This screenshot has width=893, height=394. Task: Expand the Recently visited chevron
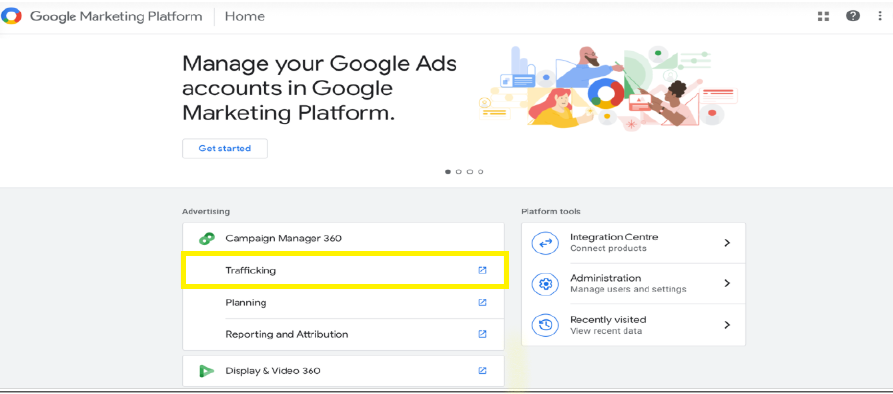click(727, 325)
